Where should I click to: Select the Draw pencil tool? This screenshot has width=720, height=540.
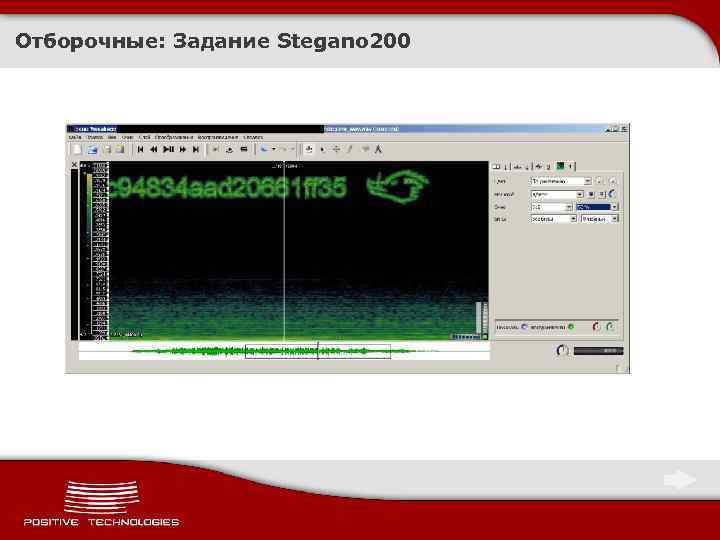click(350, 149)
